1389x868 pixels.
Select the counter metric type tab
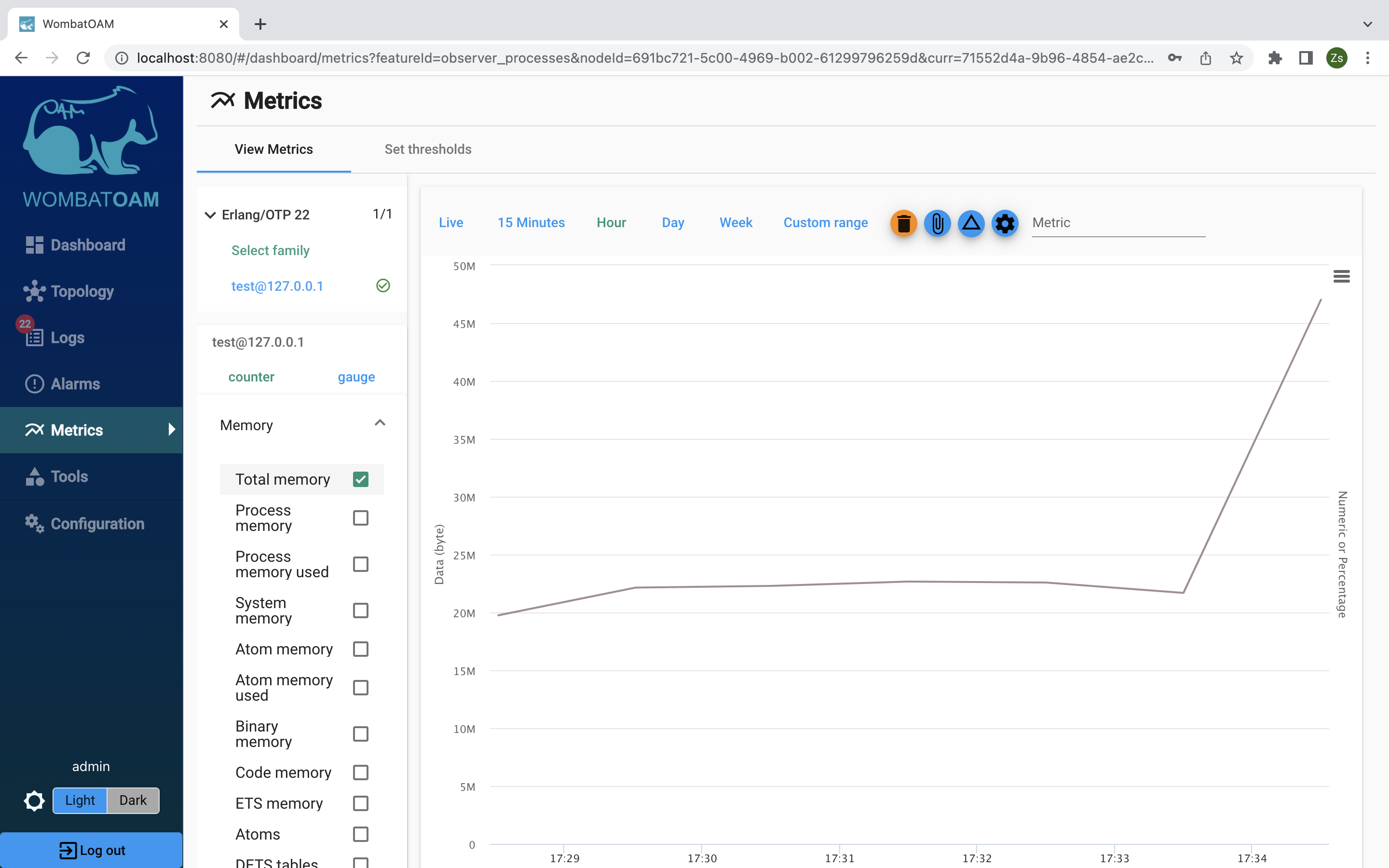tap(251, 377)
